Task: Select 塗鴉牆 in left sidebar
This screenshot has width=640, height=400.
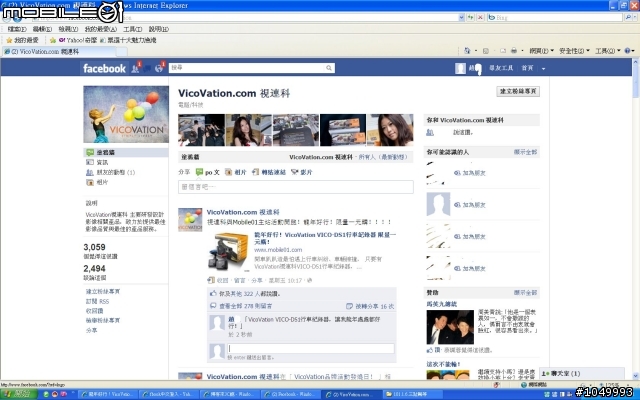Action: coord(126,152)
